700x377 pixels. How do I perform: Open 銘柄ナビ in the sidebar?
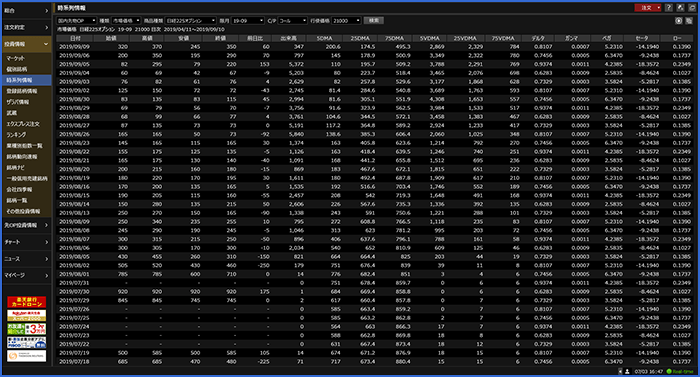(26, 168)
